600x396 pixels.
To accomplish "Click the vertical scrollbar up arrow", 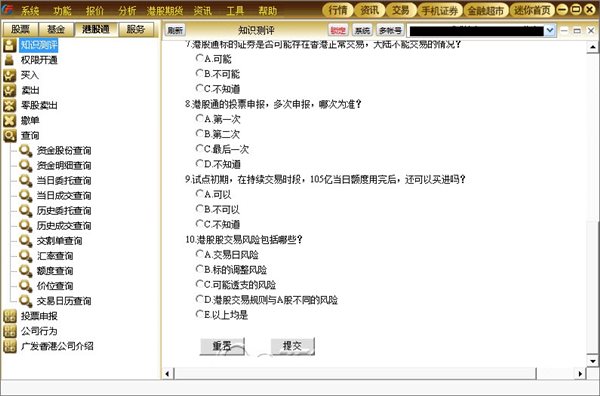I will click(x=593, y=47).
